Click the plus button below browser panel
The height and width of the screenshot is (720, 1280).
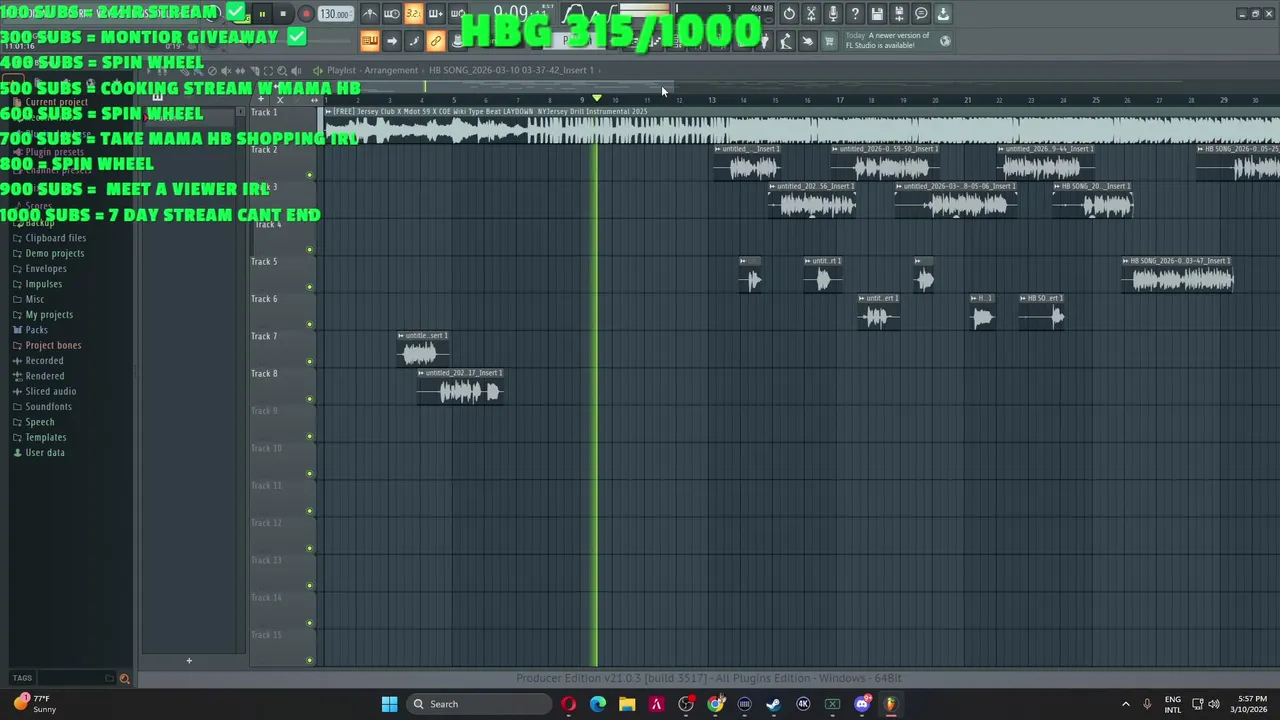188,660
